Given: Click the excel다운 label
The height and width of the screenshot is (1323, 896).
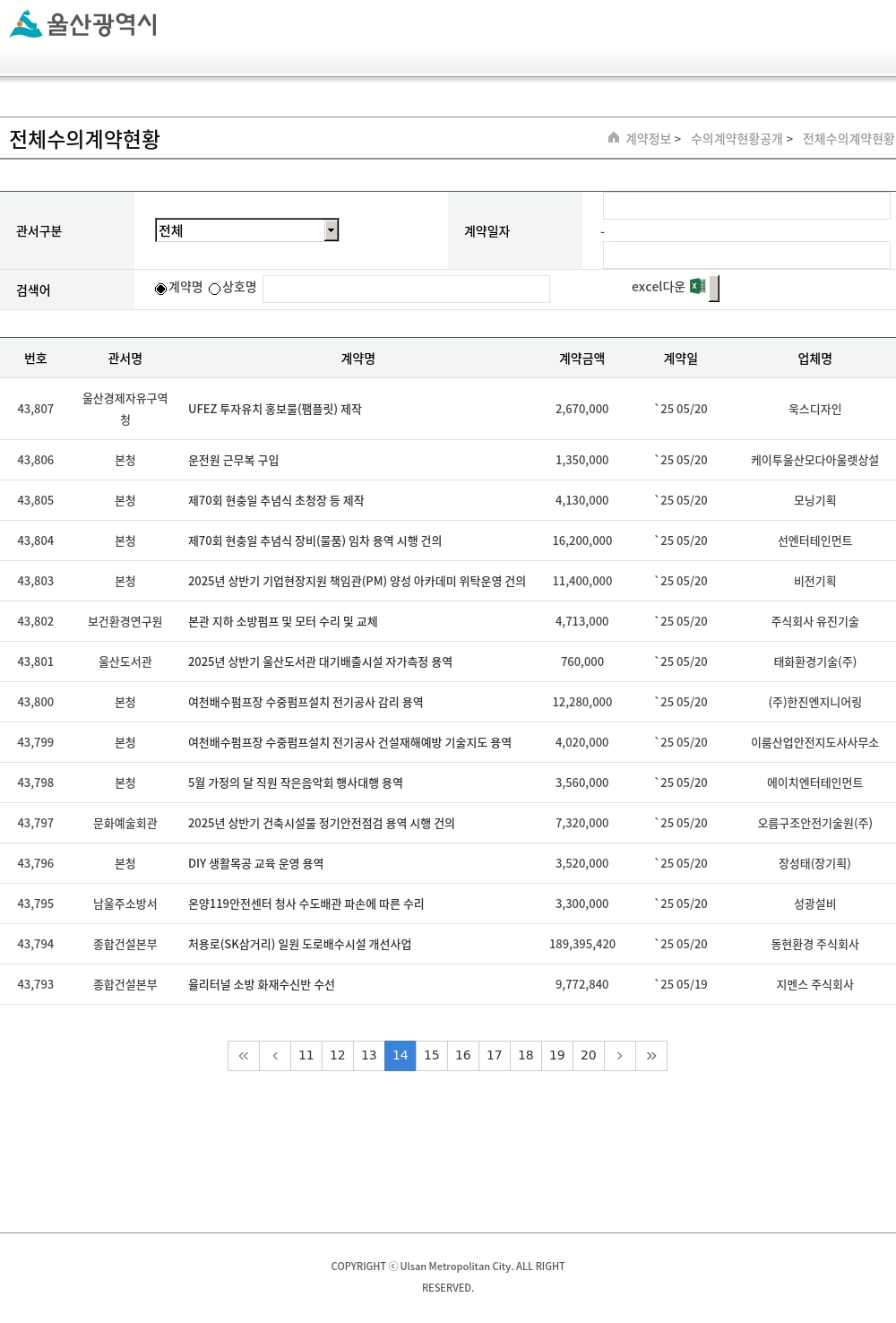Looking at the screenshot, I should click(x=658, y=287).
